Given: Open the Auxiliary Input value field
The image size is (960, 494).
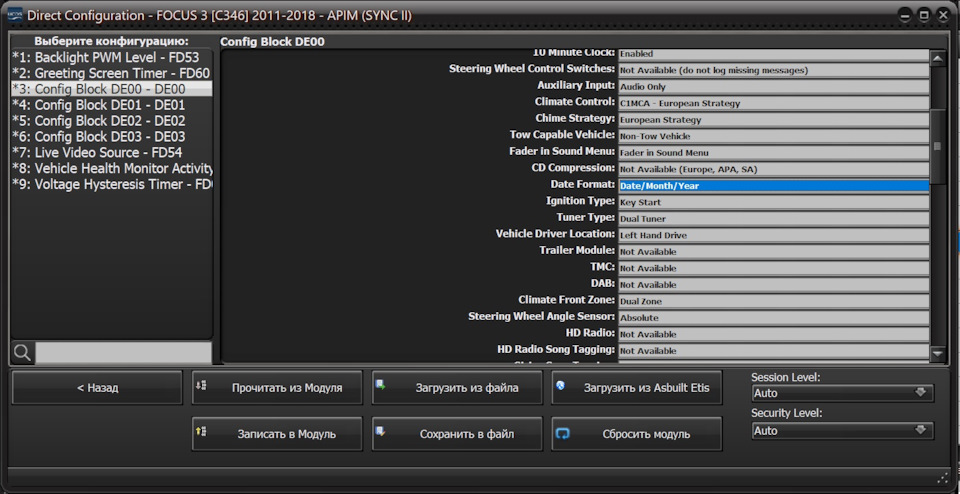Looking at the screenshot, I should pos(773,86).
